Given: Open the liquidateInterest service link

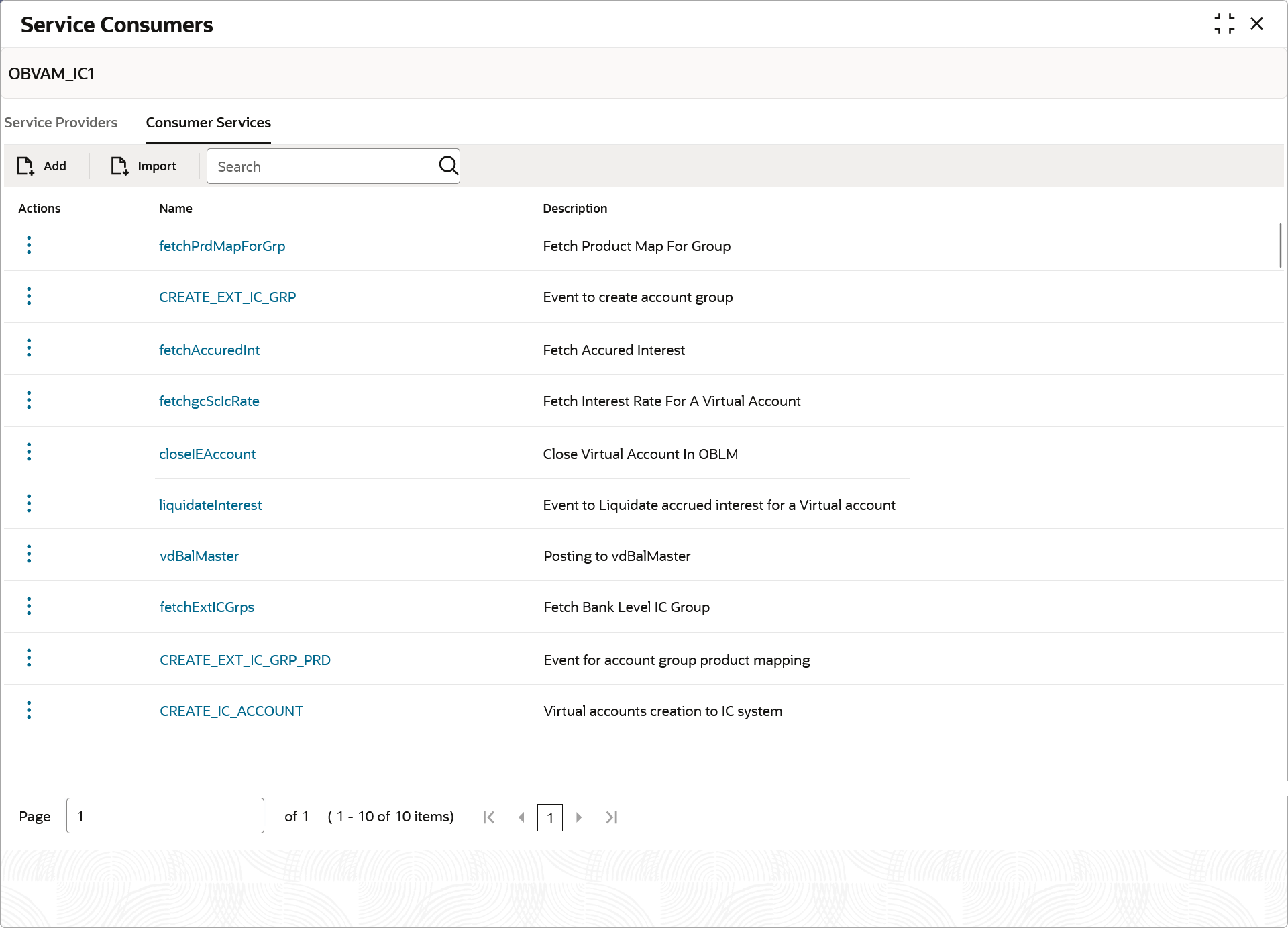Looking at the screenshot, I should point(210,505).
